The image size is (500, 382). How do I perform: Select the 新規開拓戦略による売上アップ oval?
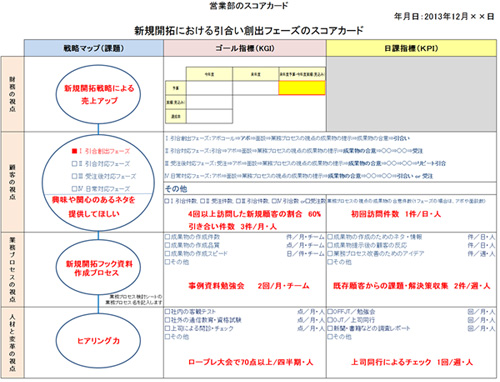pyautogui.click(x=98, y=94)
